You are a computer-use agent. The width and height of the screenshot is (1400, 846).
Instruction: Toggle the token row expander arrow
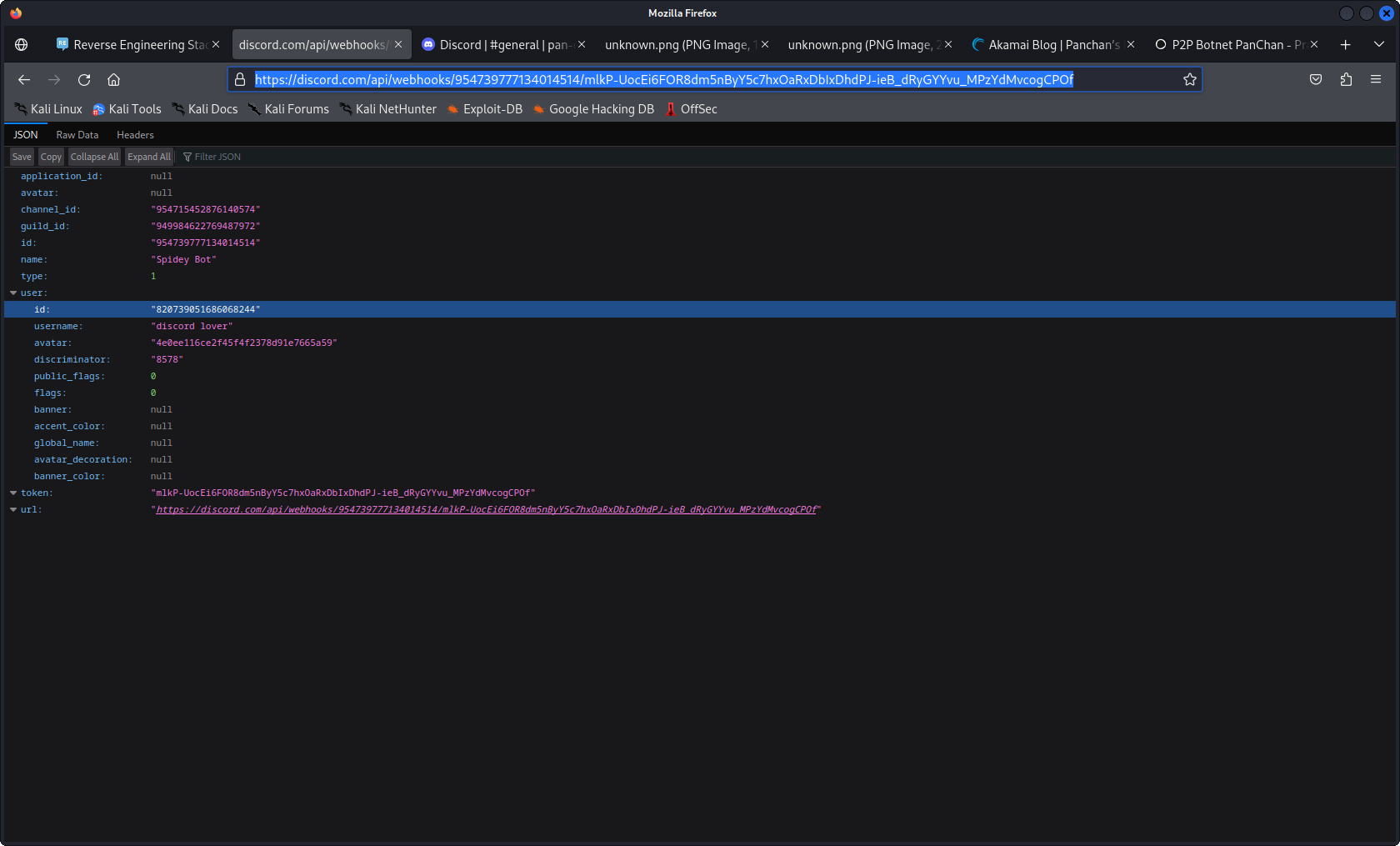point(13,493)
